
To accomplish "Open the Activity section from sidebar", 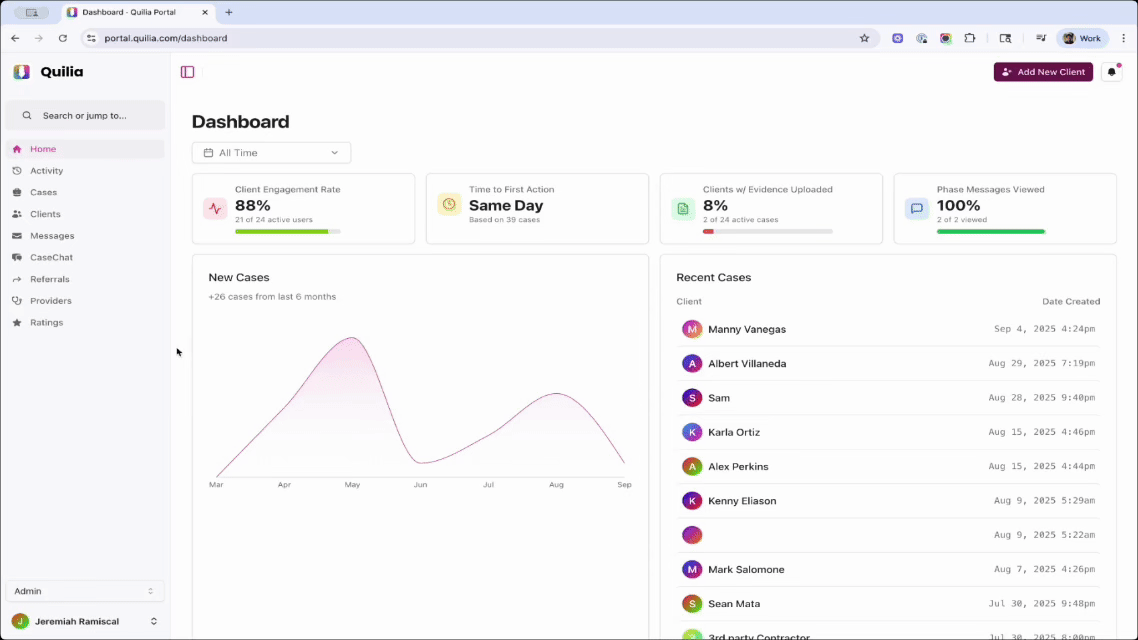I will pyautogui.click(x=44, y=170).
